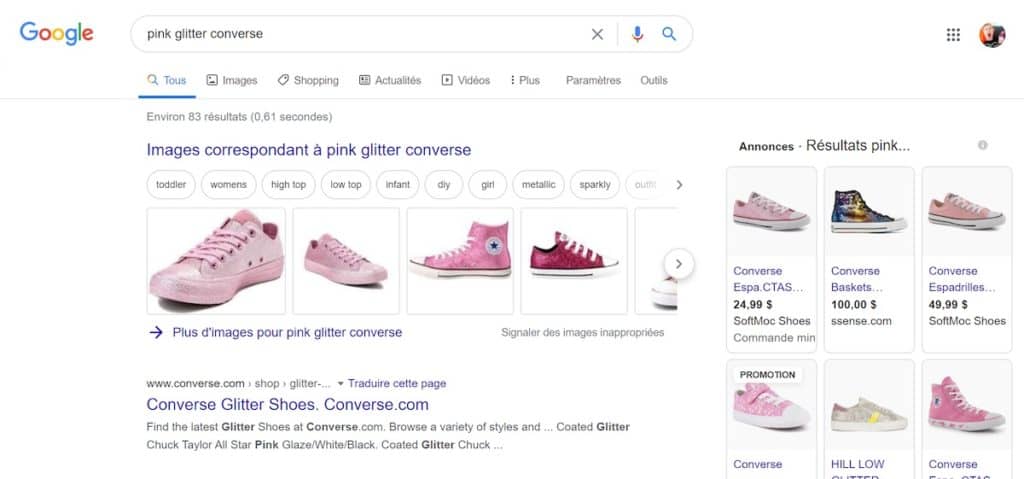Select the high top filter chip
Viewport: 1024px width, 479px height.
point(288,185)
